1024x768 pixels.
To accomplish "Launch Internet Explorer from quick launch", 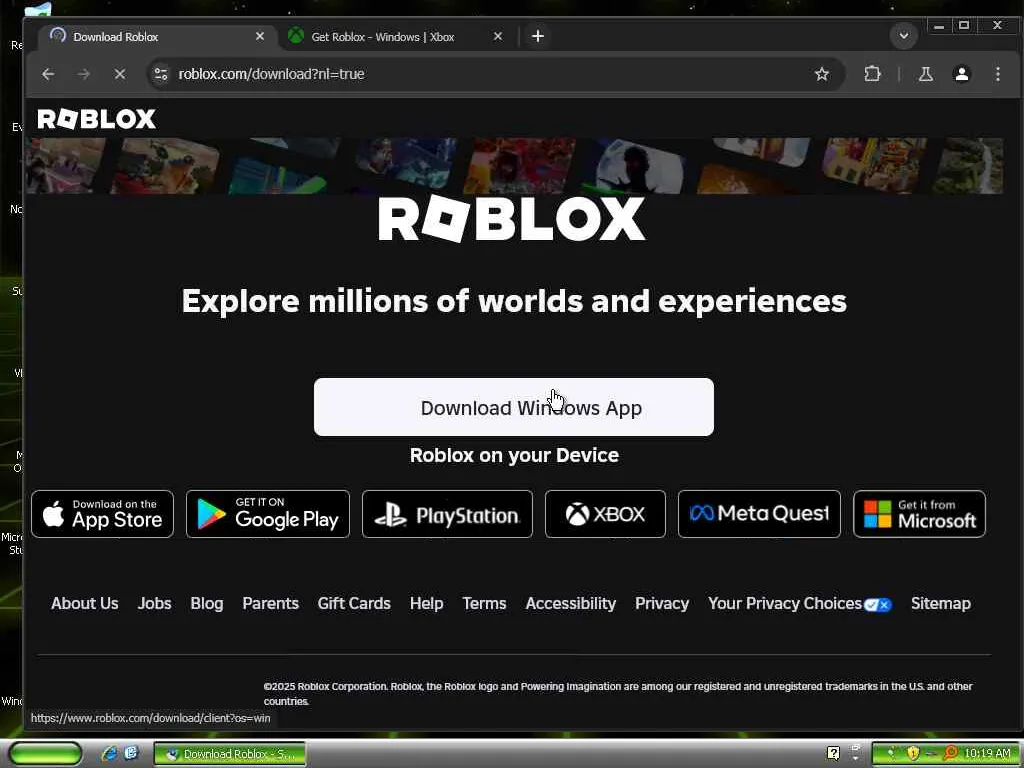I will coord(109,754).
